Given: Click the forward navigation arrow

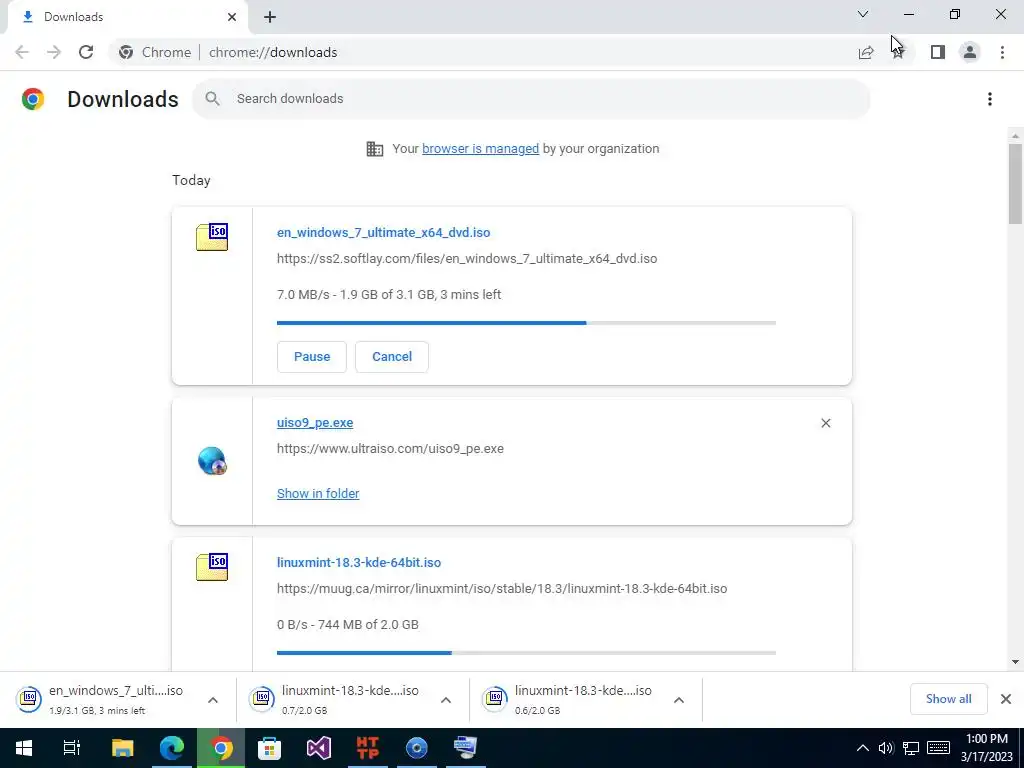Looking at the screenshot, I should tap(54, 52).
